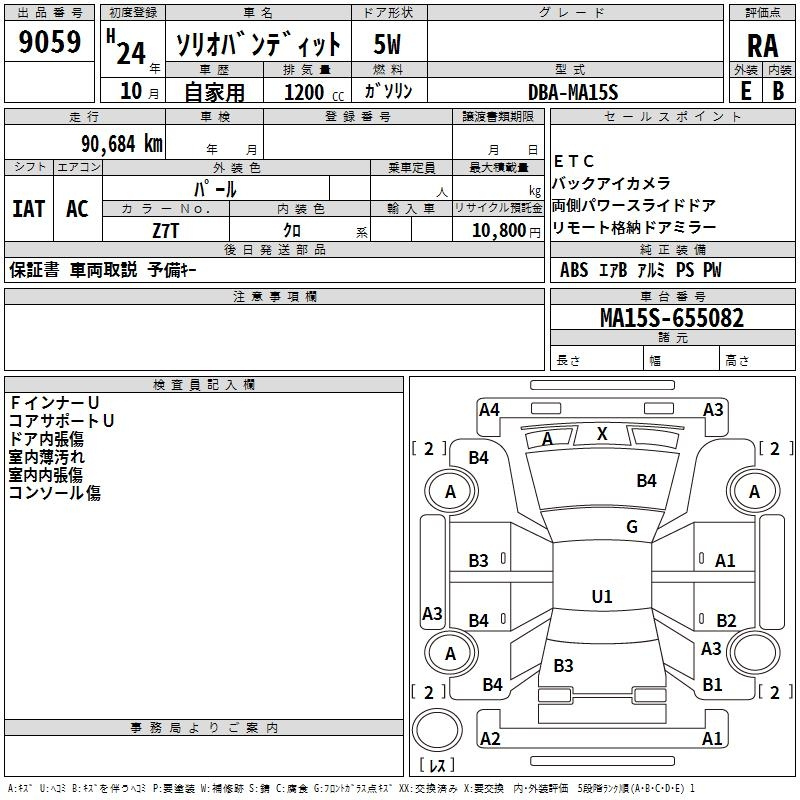The image size is (800, 800).
Task: Select the lot number 9059
Action: tap(50, 43)
